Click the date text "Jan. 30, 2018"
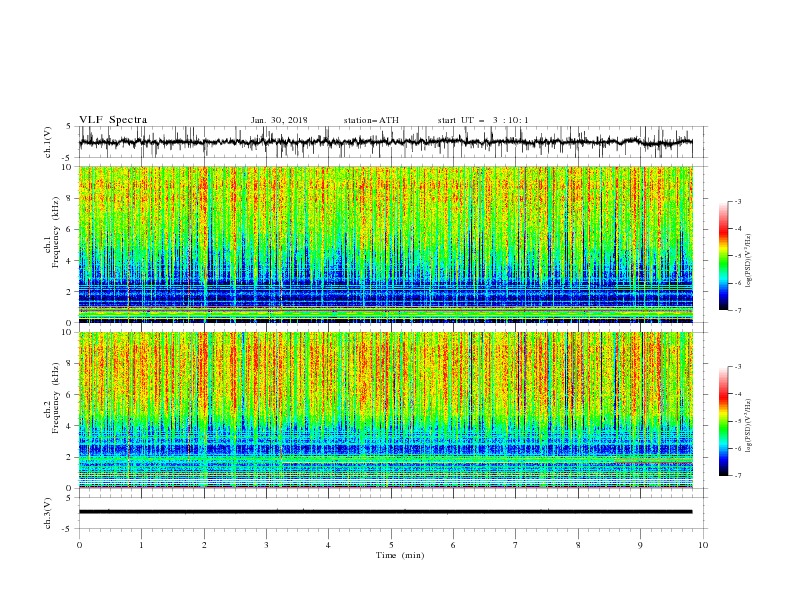 tap(279, 120)
